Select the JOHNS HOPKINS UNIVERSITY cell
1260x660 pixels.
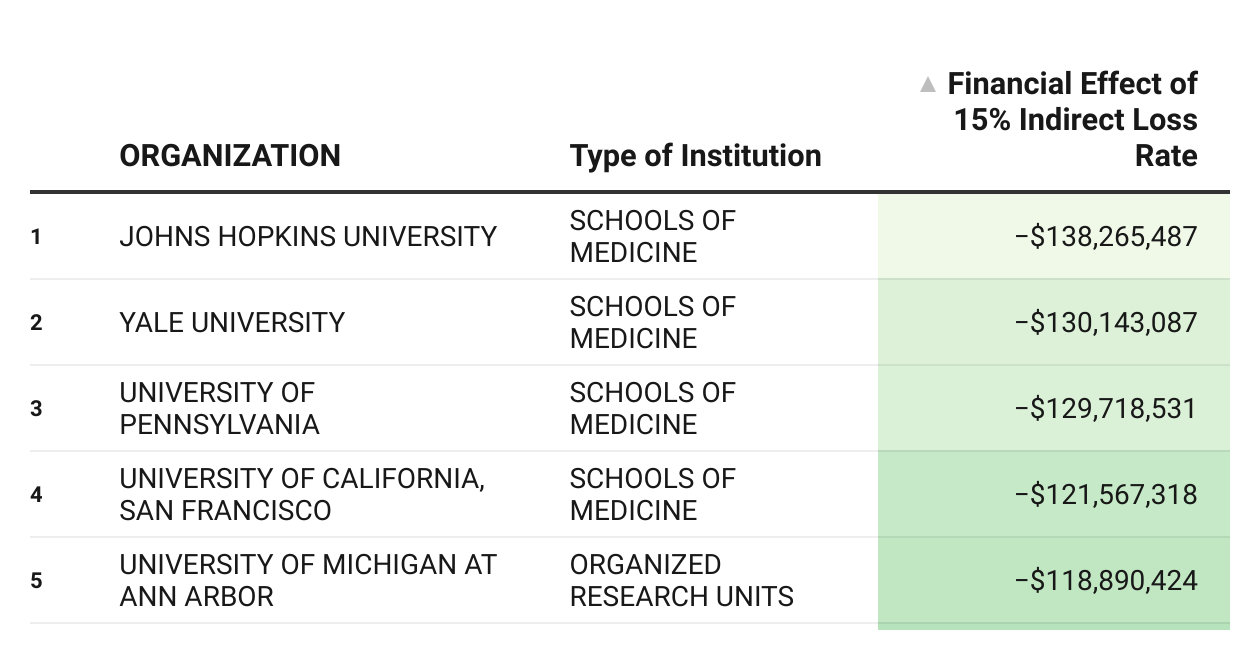(x=308, y=237)
